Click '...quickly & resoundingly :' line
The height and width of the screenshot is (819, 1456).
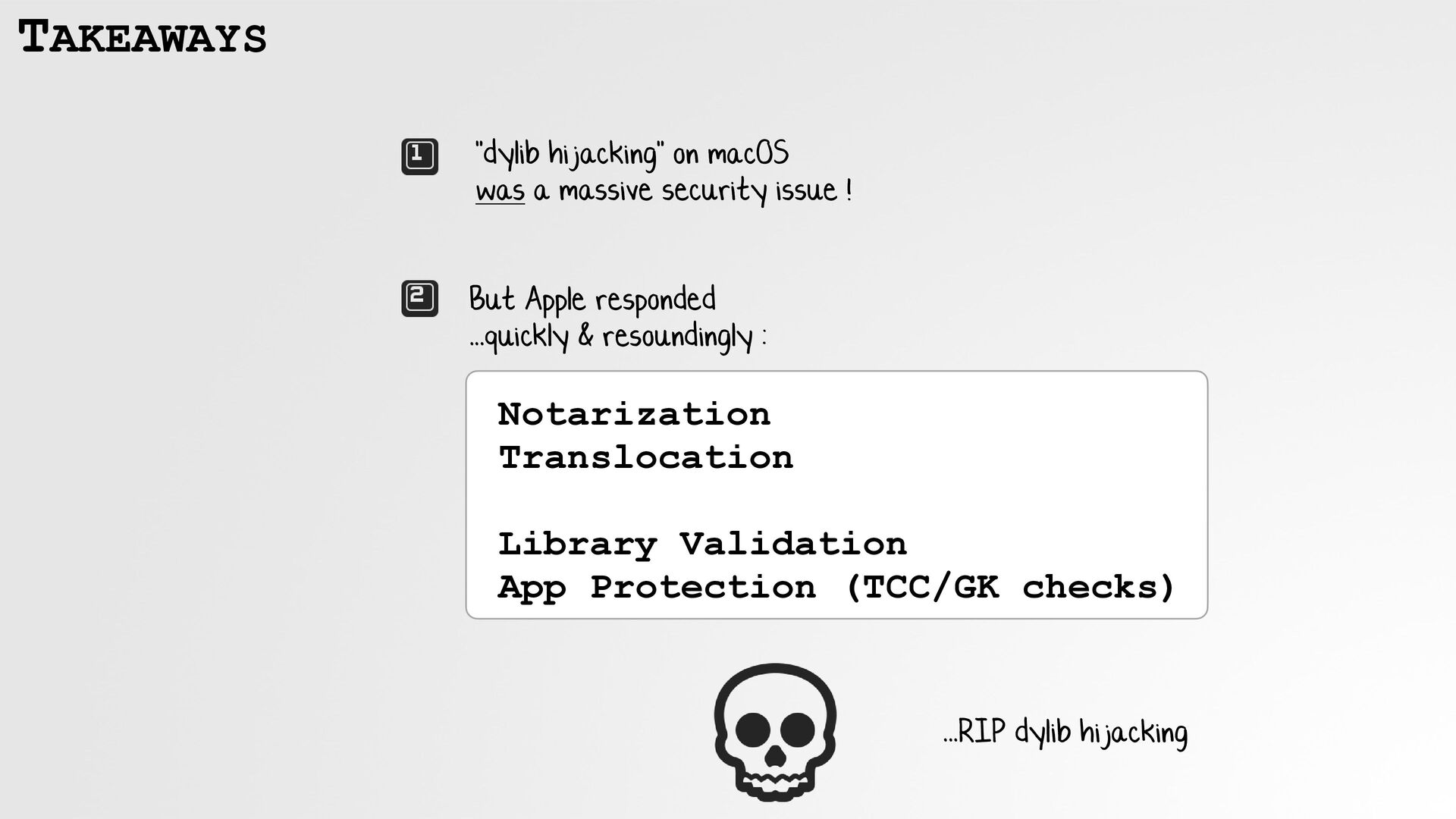pyautogui.click(x=618, y=336)
